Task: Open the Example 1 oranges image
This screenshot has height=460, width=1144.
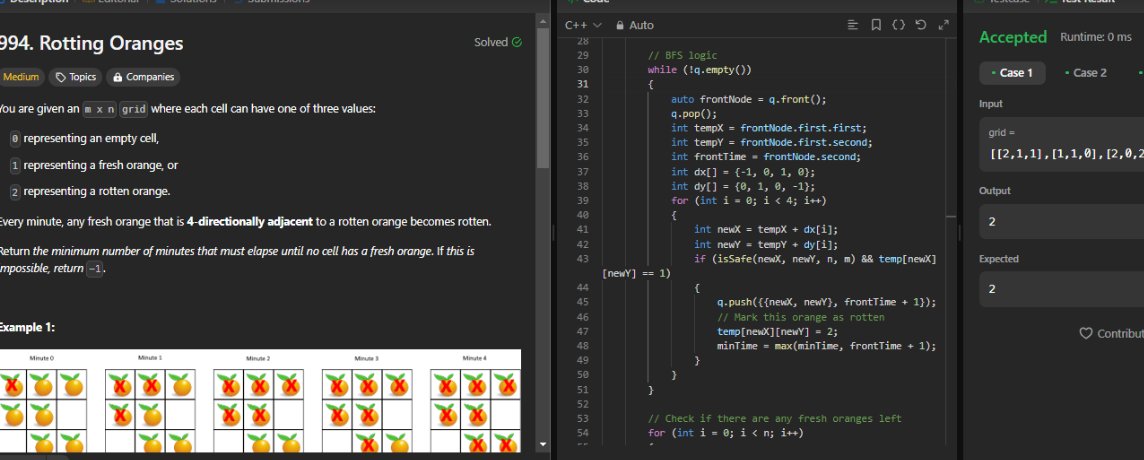Action: [x=260, y=401]
